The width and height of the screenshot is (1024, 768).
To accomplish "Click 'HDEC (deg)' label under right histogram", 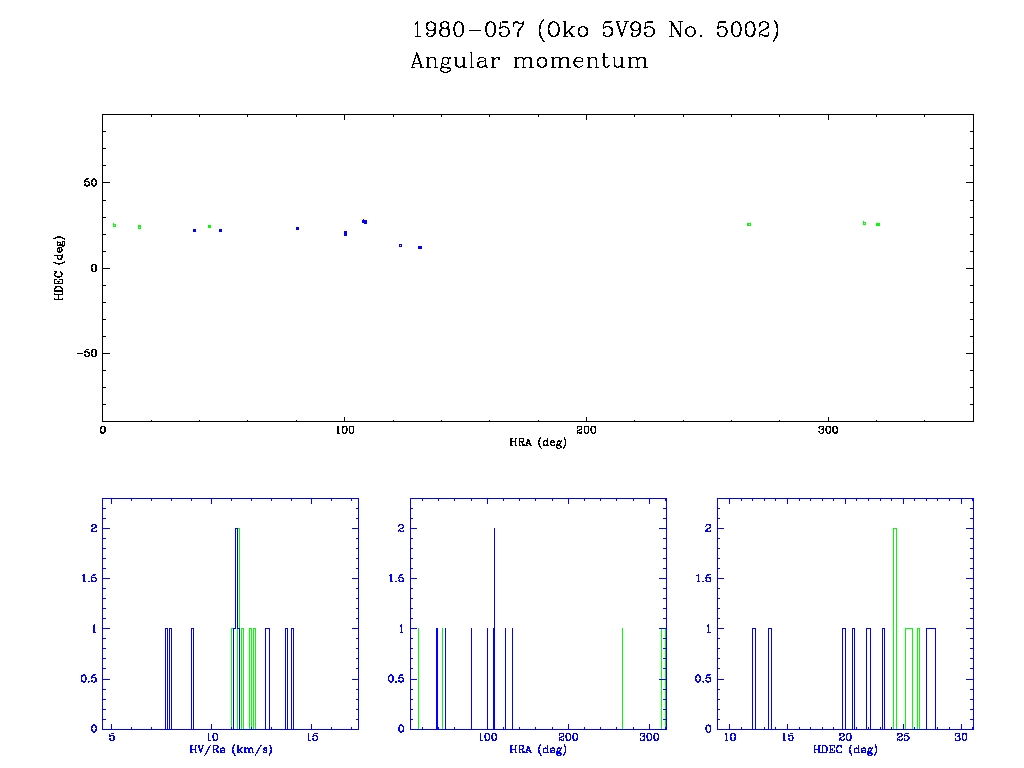I will click(845, 749).
